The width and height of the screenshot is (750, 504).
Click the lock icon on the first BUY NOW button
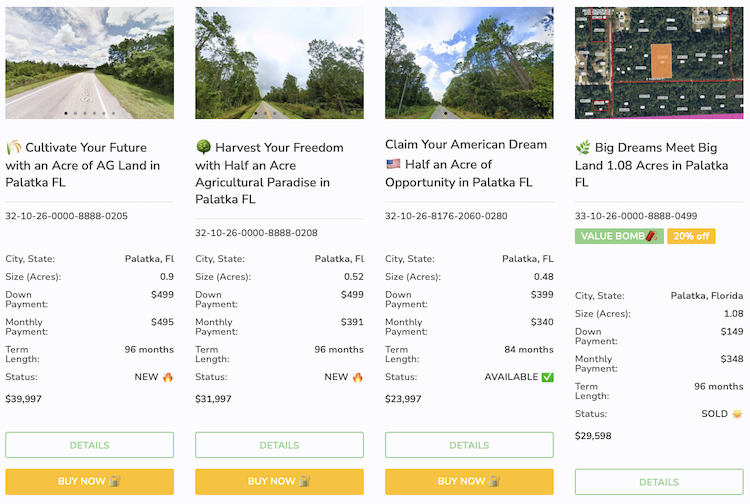coord(115,481)
